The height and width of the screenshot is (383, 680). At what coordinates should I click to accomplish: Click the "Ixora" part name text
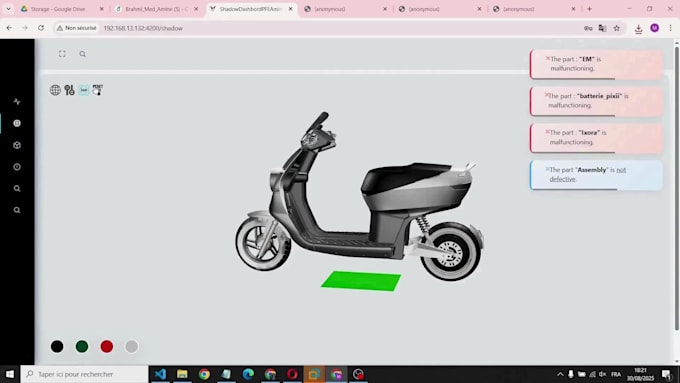(x=589, y=132)
